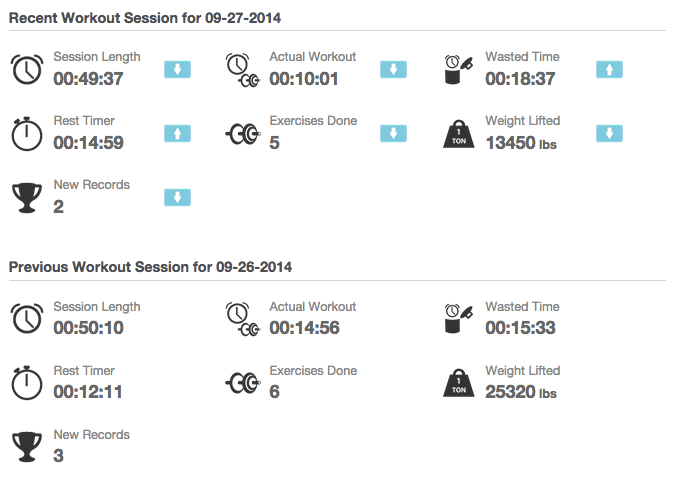Screen dimensions: 680x484
Task: Click the down arrow beside Weight Lifted 13450 lbs
Action: (x=609, y=133)
